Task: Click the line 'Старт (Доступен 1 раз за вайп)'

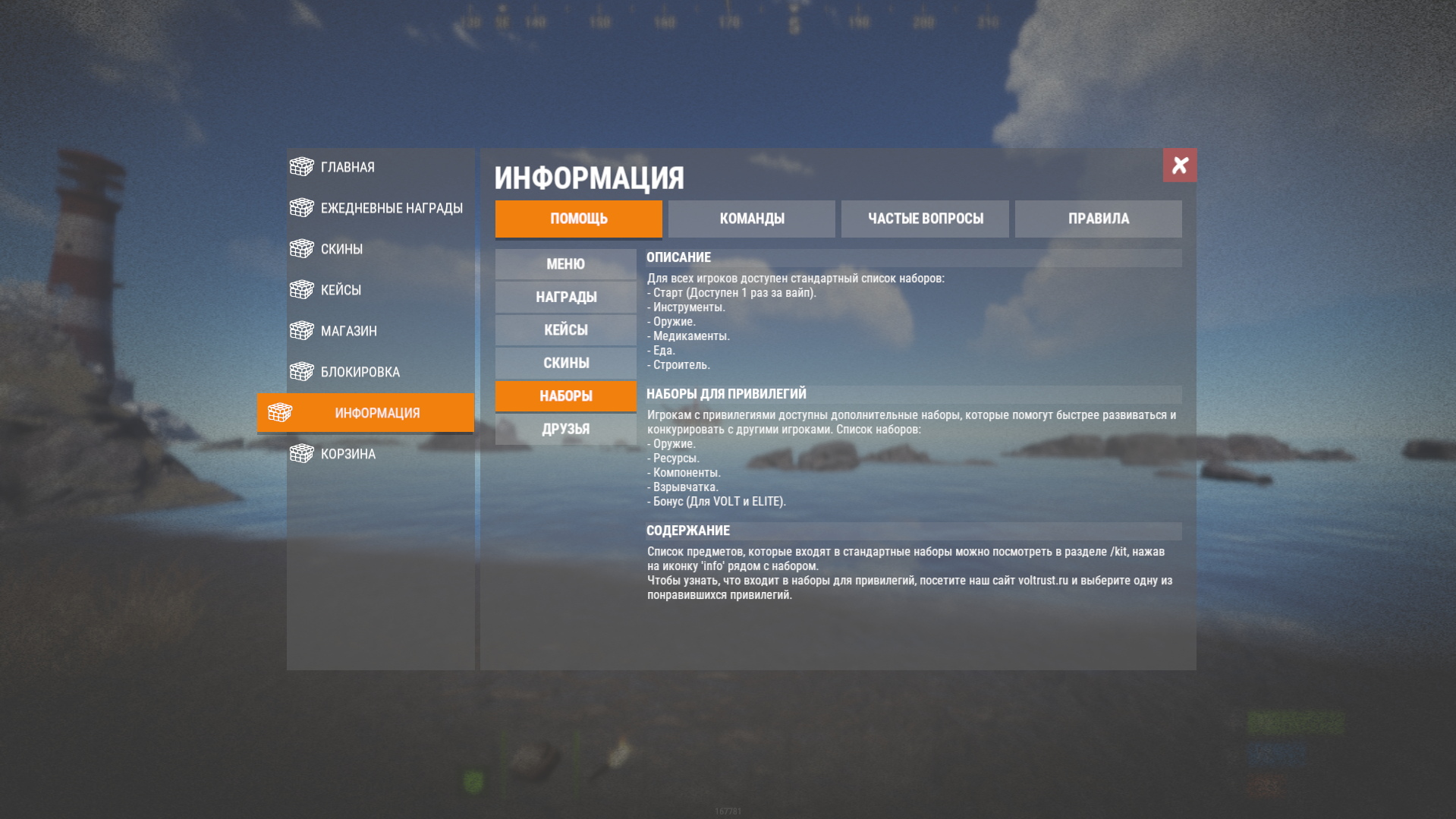Action: pos(731,293)
